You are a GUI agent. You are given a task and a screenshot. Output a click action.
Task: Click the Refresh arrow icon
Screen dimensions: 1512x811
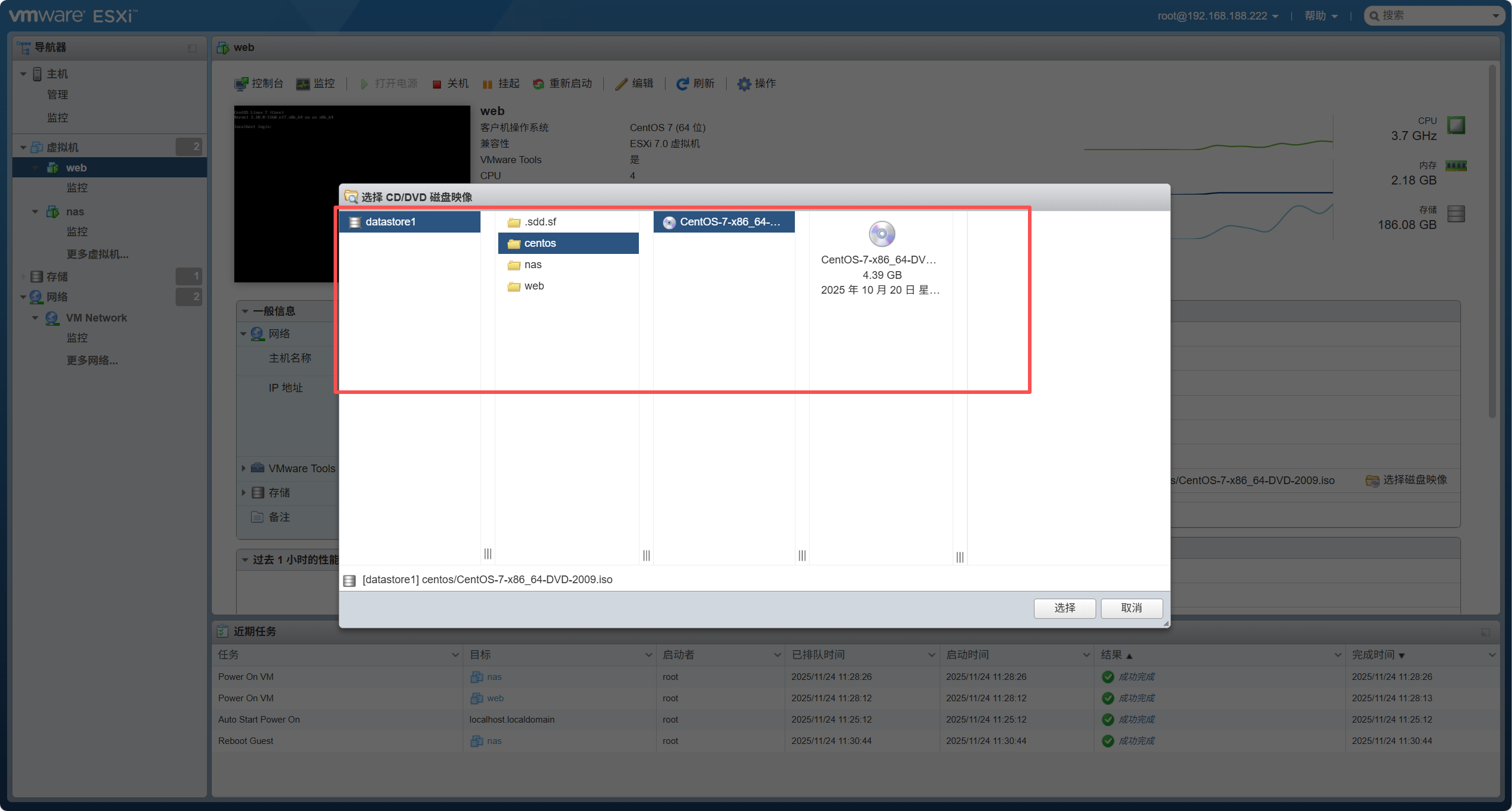(x=683, y=84)
